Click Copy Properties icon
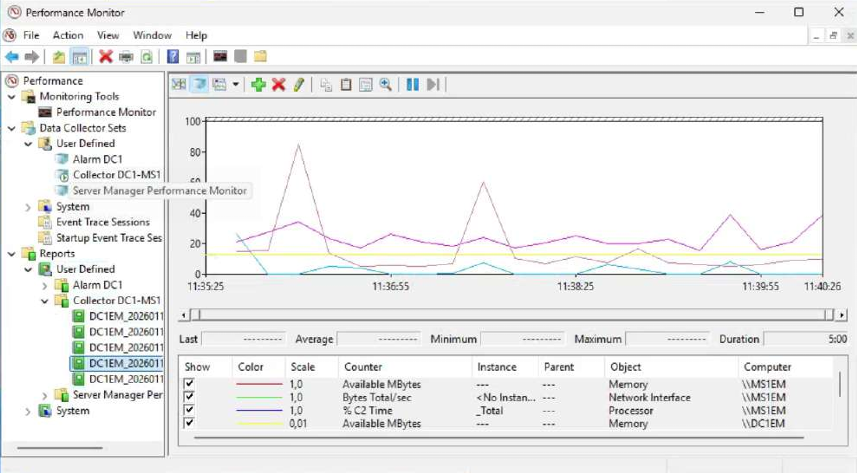 pyautogui.click(x=326, y=84)
